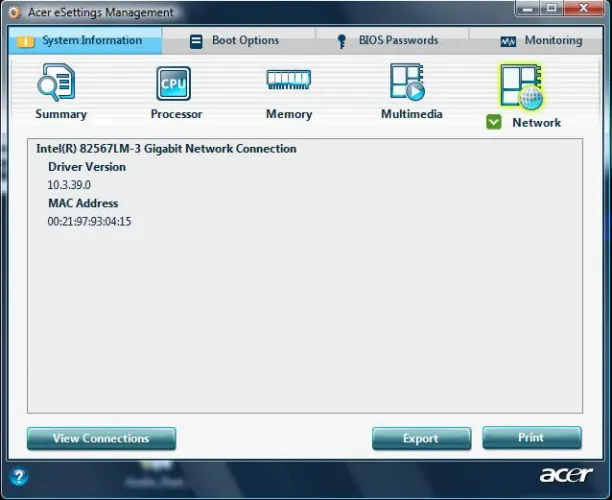Open the Memory module icon
Screen dimensions: 612x500
[288, 79]
